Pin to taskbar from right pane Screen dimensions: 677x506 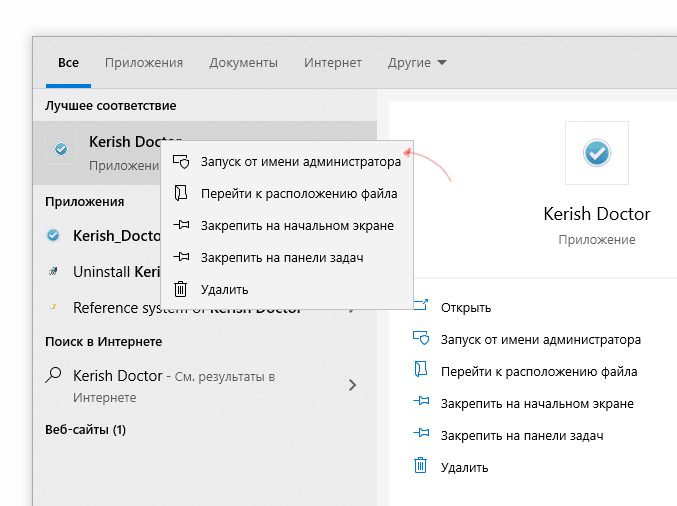click(522, 436)
